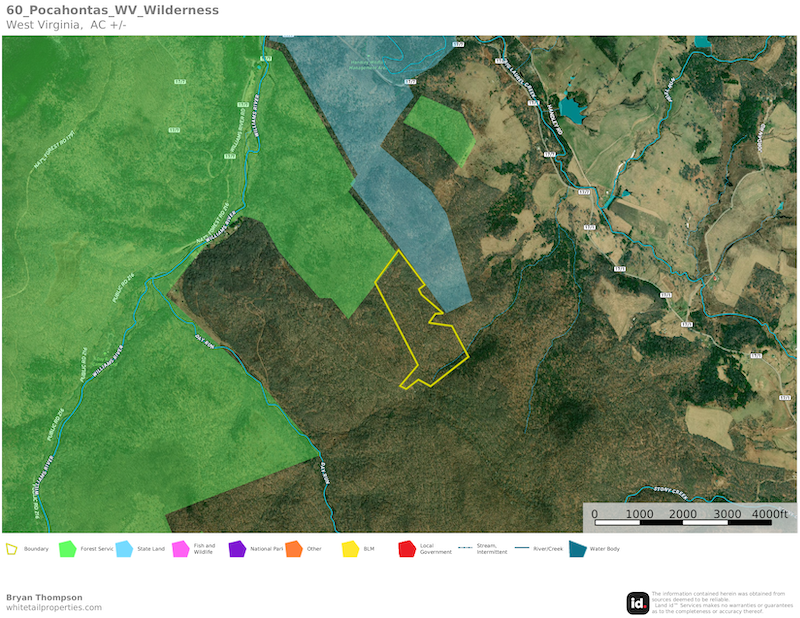Screen dimensions: 800x618
Task: Click the 60_Pocahontas_WV_Wilderness map title
Action: coord(112,10)
